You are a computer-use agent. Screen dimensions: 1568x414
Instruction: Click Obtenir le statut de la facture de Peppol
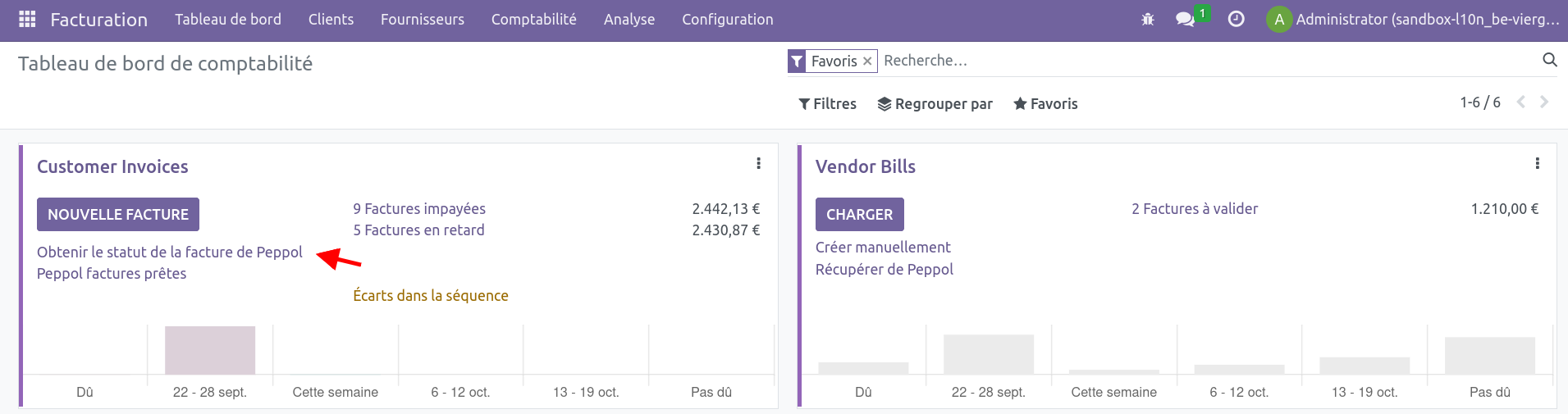[169, 252]
